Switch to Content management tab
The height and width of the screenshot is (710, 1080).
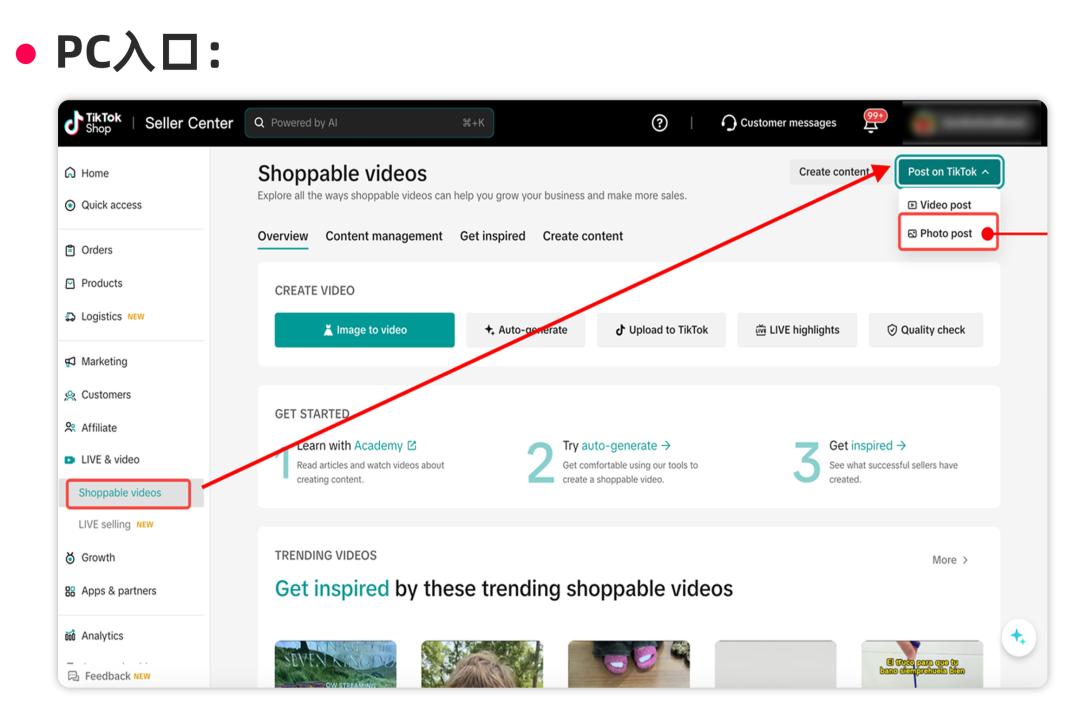(x=384, y=236)
